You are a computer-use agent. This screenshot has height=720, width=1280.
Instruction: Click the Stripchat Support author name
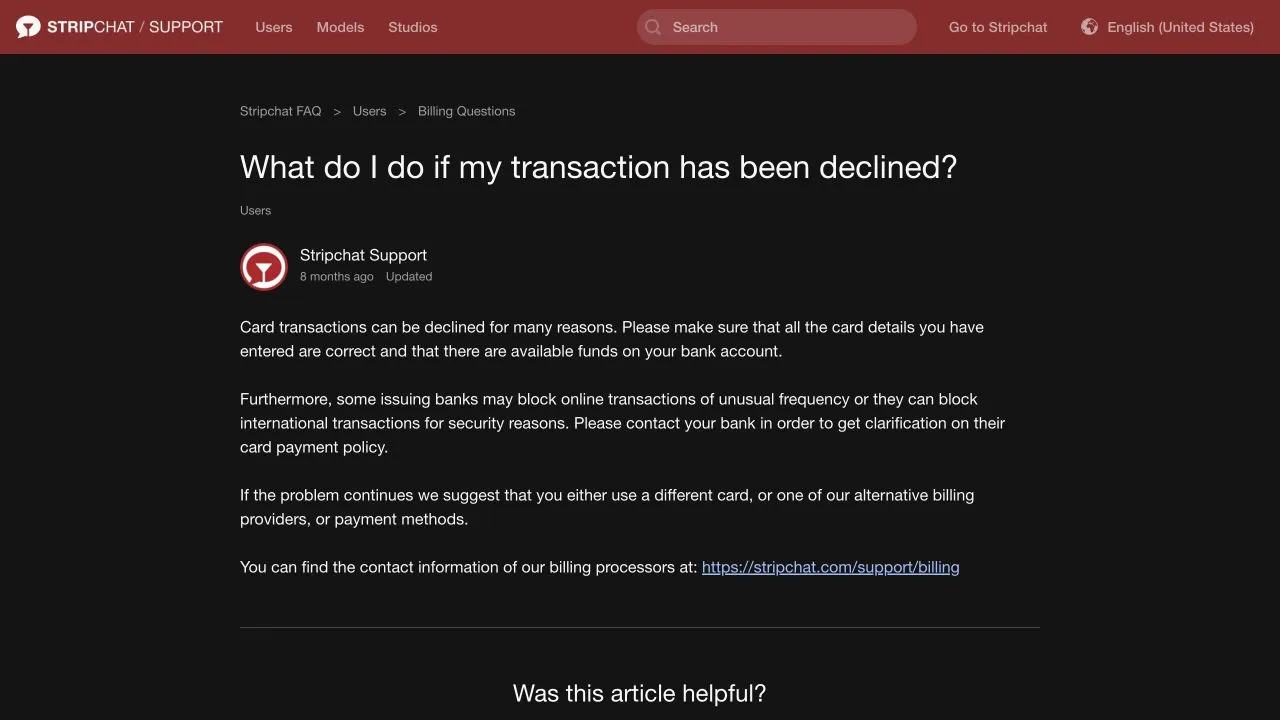click(x=363, y=255)
